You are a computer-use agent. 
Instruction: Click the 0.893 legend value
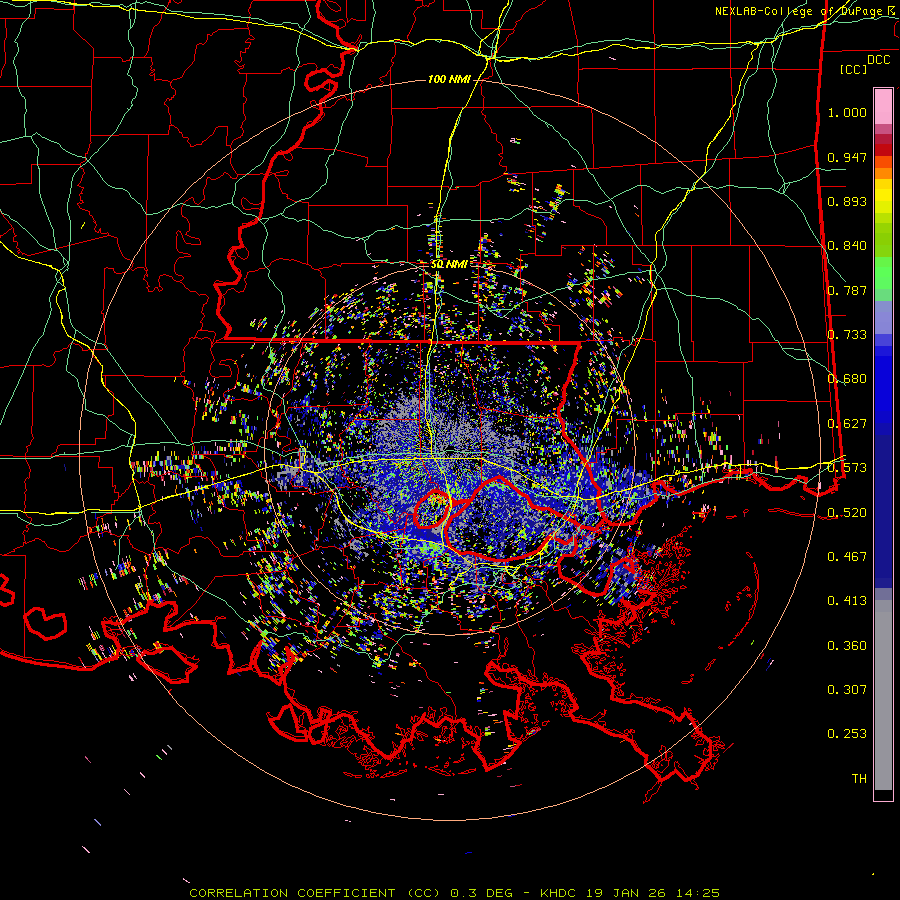(847, 201)
